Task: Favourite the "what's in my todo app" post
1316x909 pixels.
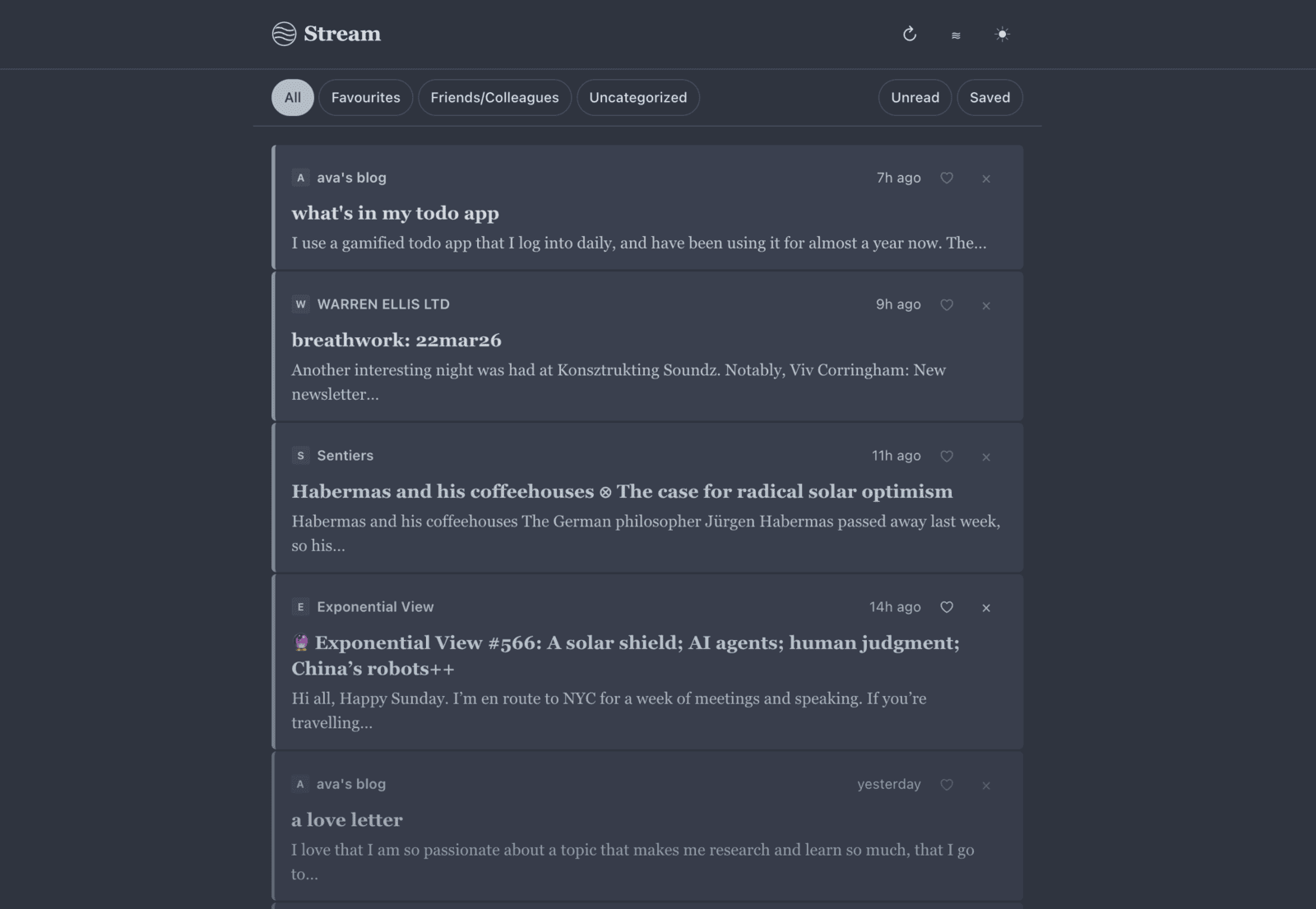Action: pyautogui.click(x=947, y=178)
